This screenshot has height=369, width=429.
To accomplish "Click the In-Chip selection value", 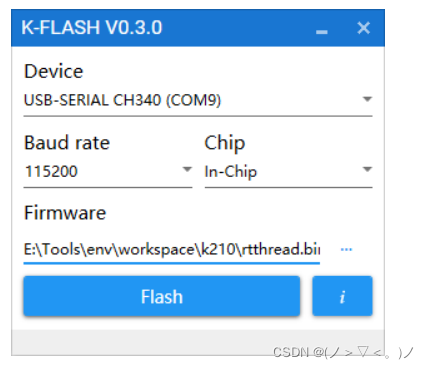I will point(231,172).
